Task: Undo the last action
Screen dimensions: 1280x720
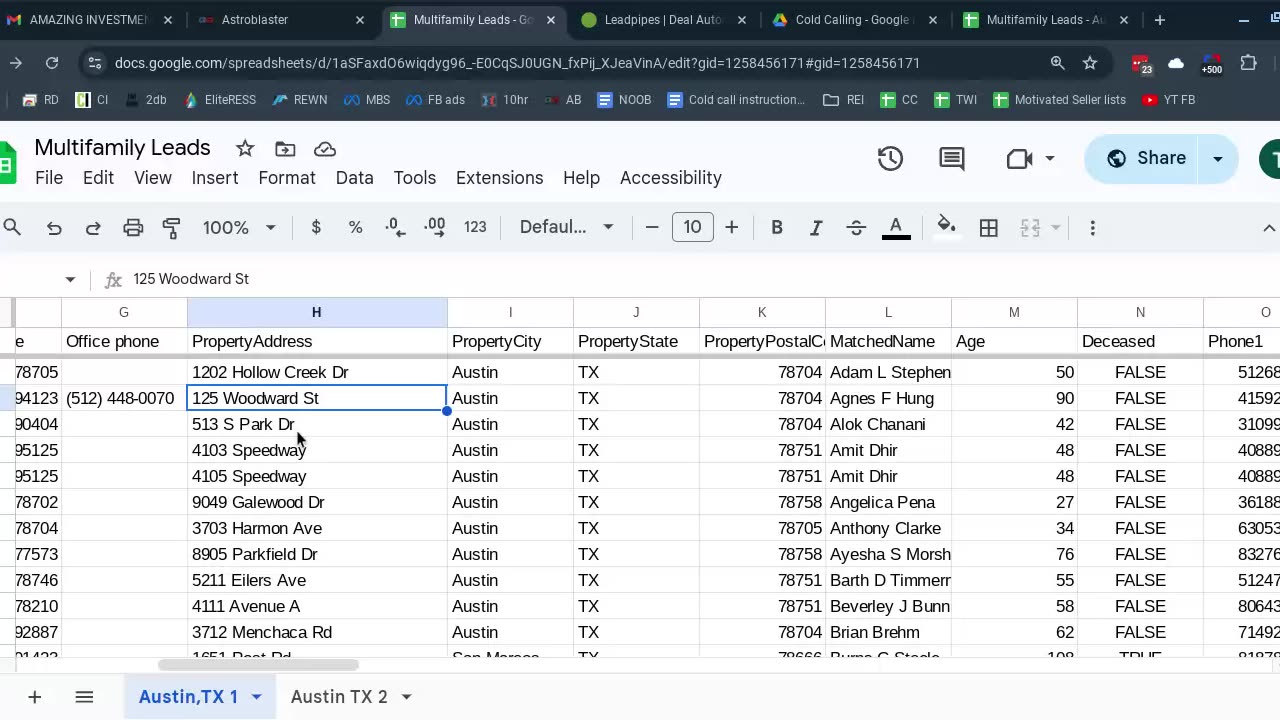Action: click(x=54, y=228)
